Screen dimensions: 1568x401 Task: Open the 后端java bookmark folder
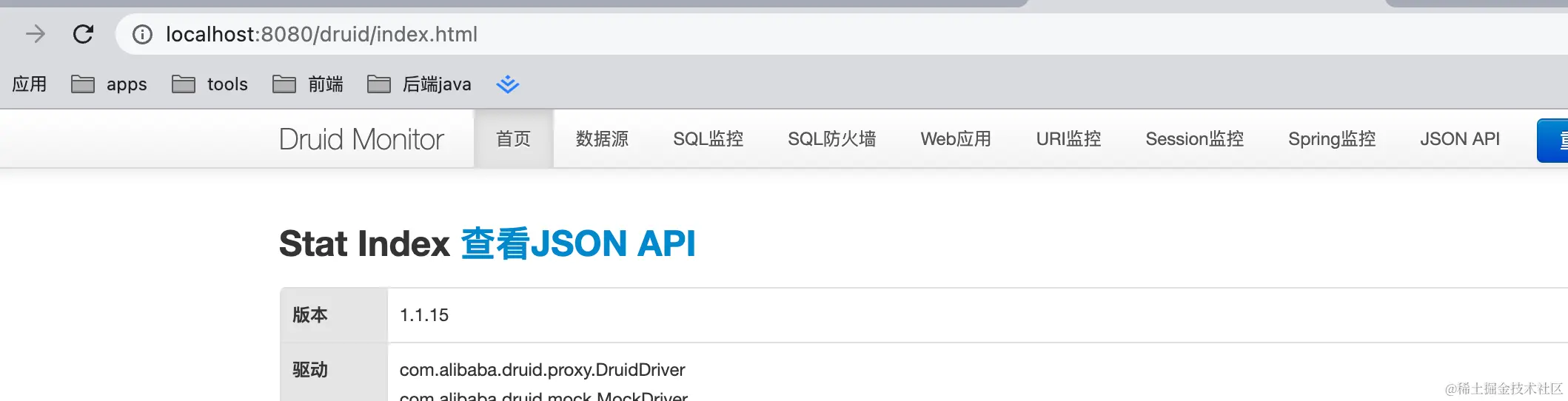(x=419, y=84)
